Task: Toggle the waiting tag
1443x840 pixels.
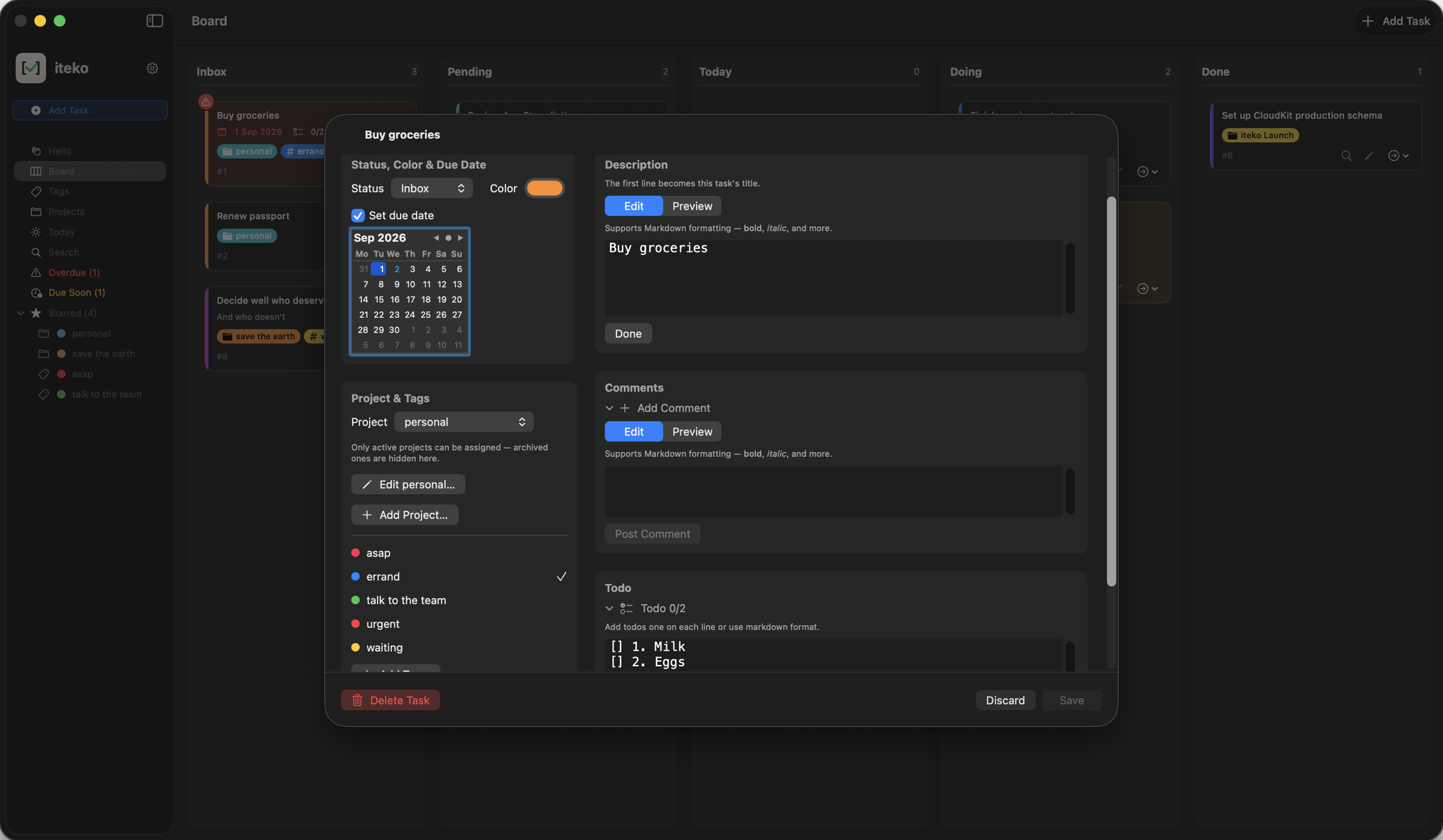Action: [x=458, y=647]
